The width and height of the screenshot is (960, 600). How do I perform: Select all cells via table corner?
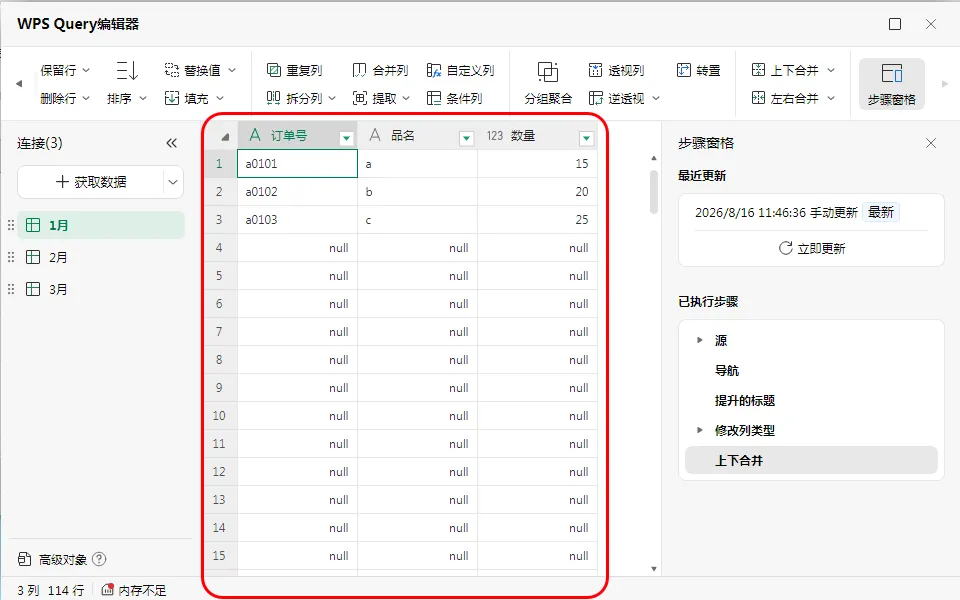tap(224, 136)
